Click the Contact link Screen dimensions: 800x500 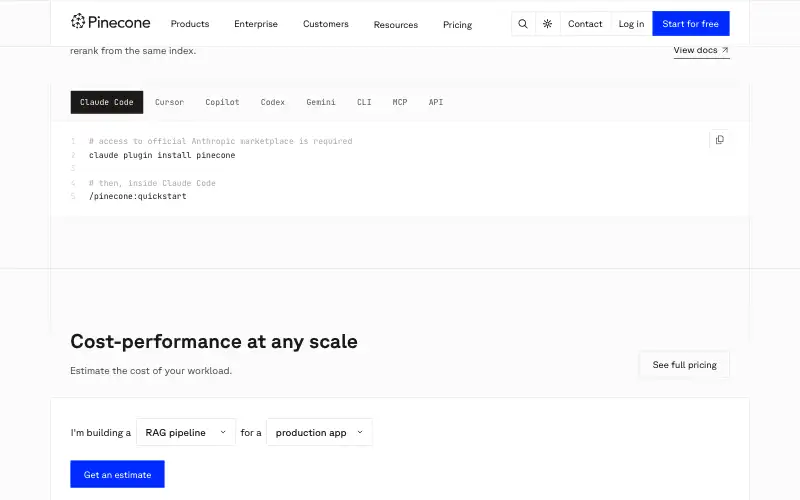tap(585, 23)
